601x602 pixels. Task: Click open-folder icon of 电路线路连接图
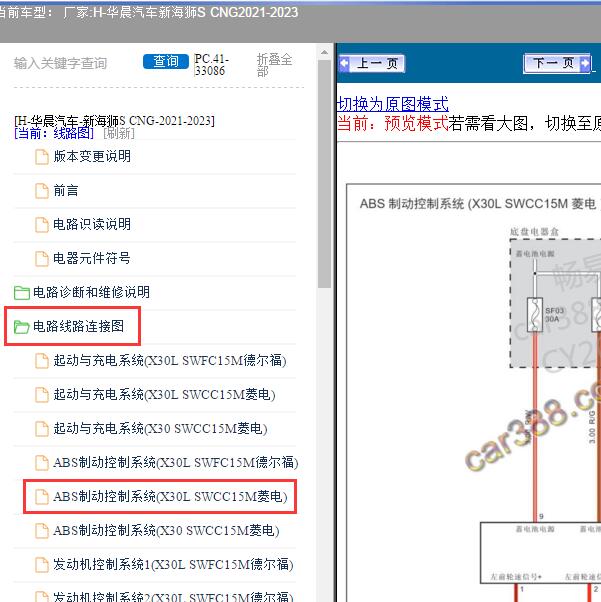(x=22, y=327)
